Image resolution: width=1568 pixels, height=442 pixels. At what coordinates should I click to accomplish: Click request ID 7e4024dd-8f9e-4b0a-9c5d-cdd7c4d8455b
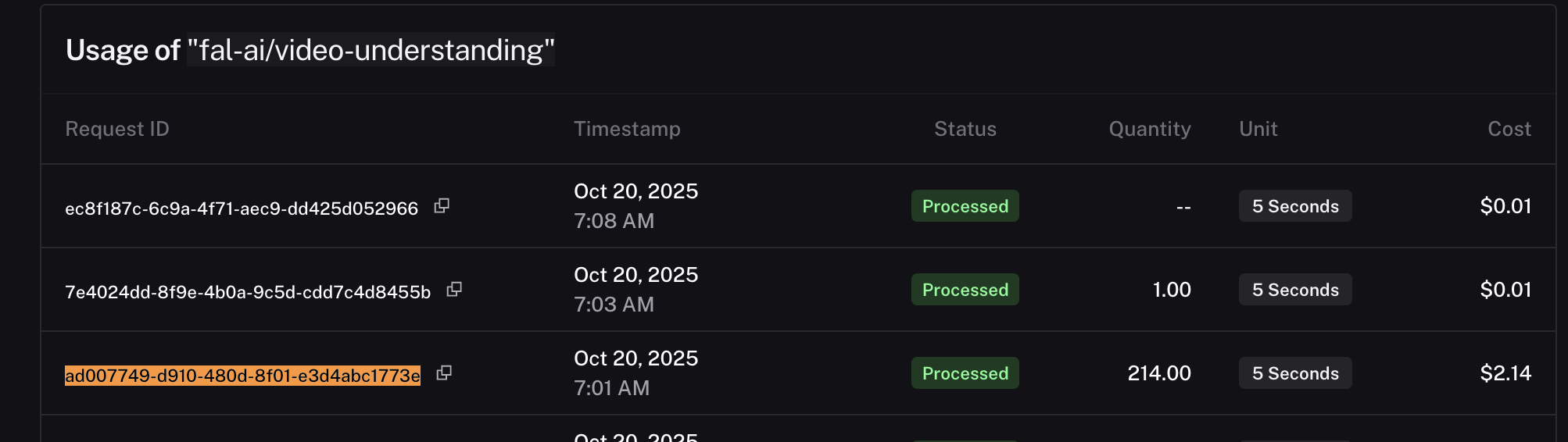pyautogui.click(x=248, y=292)
